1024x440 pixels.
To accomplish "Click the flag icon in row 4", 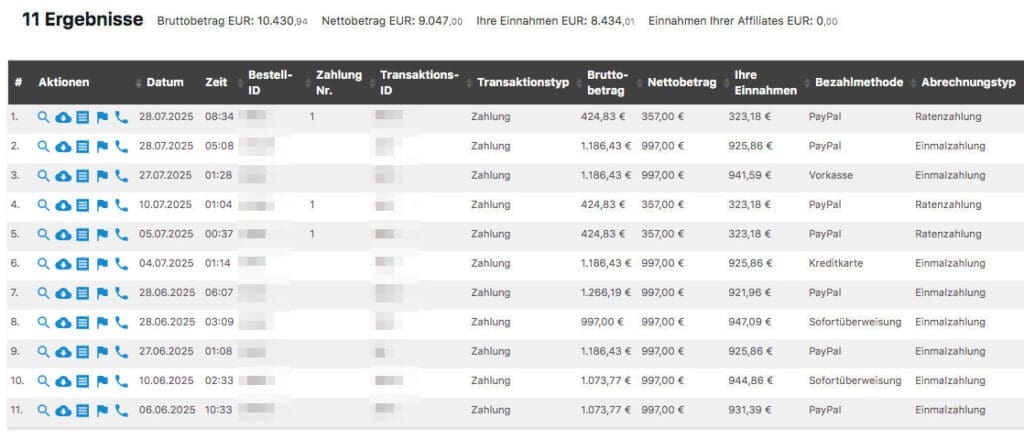I will [102, 205].
